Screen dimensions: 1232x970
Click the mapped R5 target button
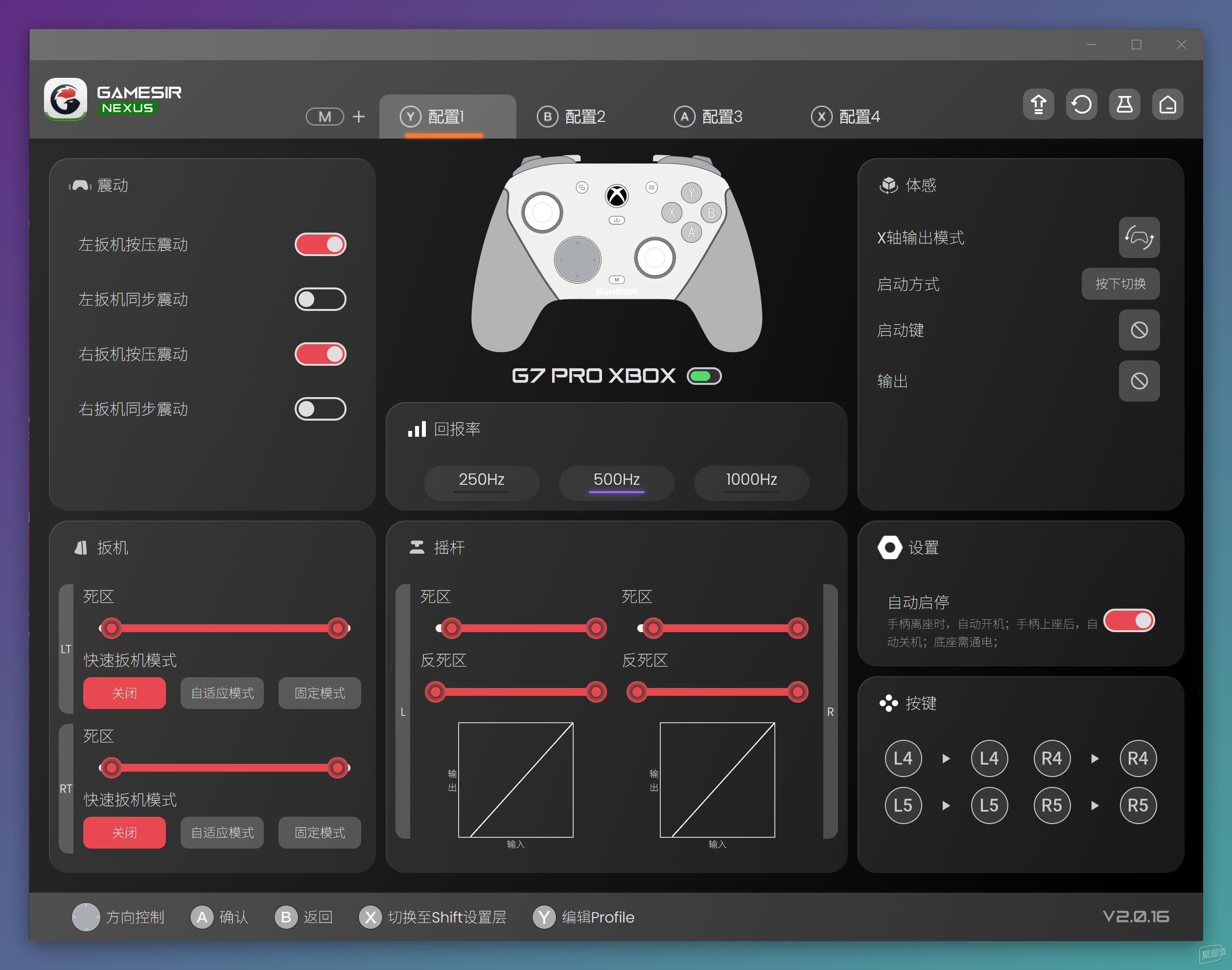pos(1138,805)
